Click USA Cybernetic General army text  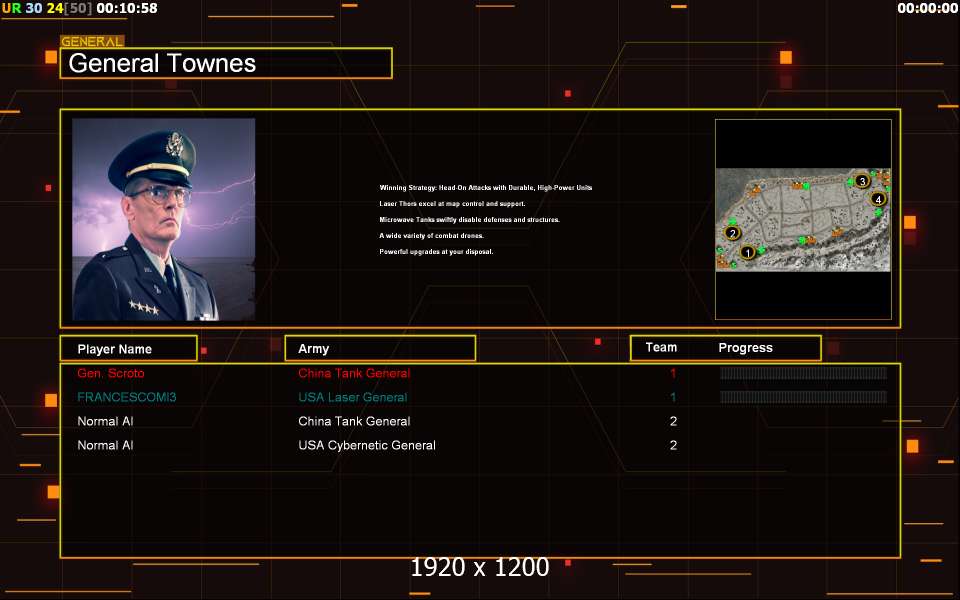(367, 445)
